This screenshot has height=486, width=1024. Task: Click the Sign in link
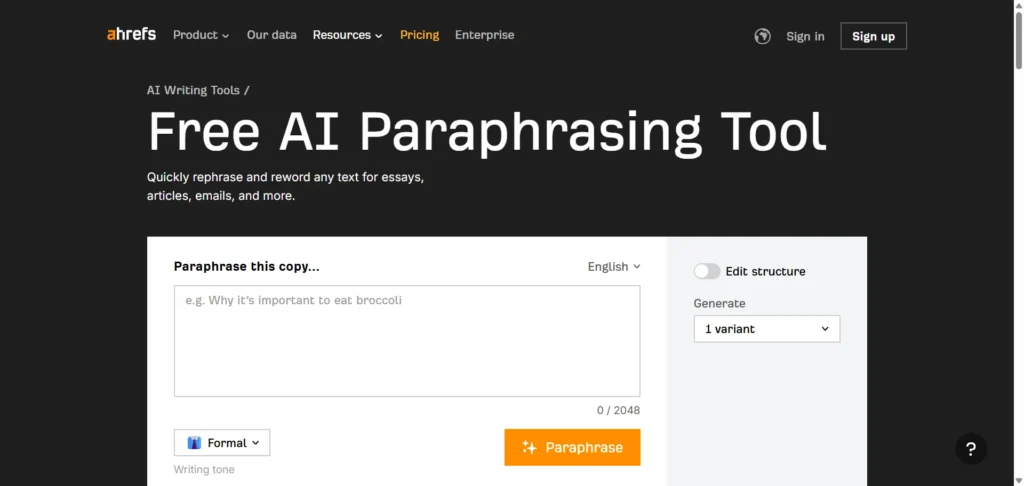(x=805, y=36)
